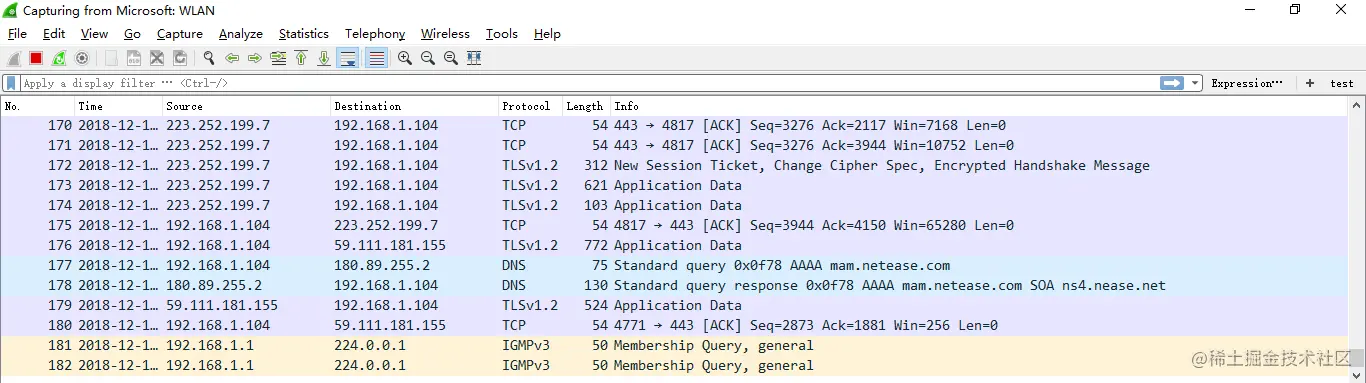Open the Statistics menu
This screenshot has width=1366, height=383.
[x=303, y=34]
